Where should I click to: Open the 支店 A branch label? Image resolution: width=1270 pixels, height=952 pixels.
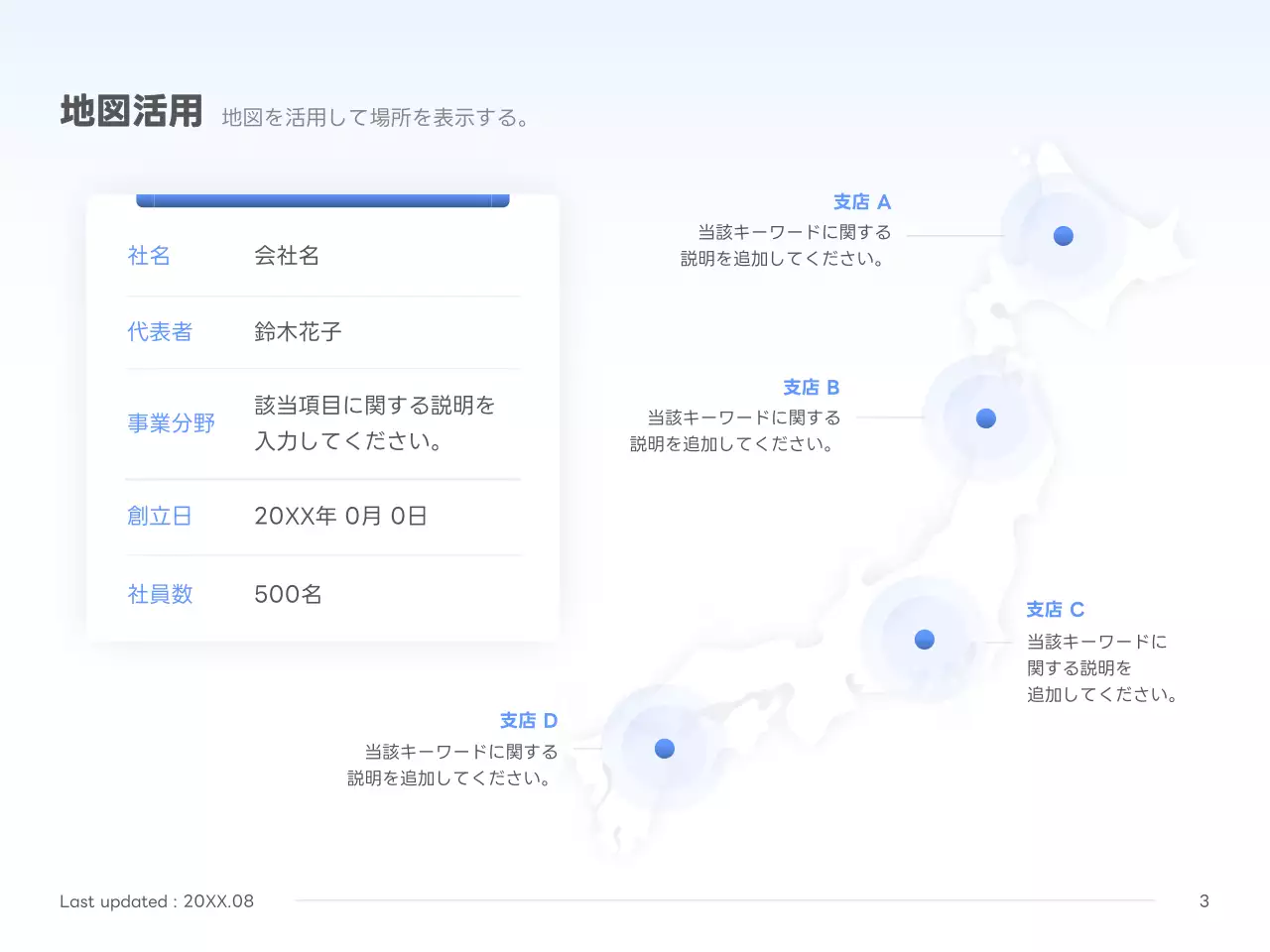click(862, 201)
